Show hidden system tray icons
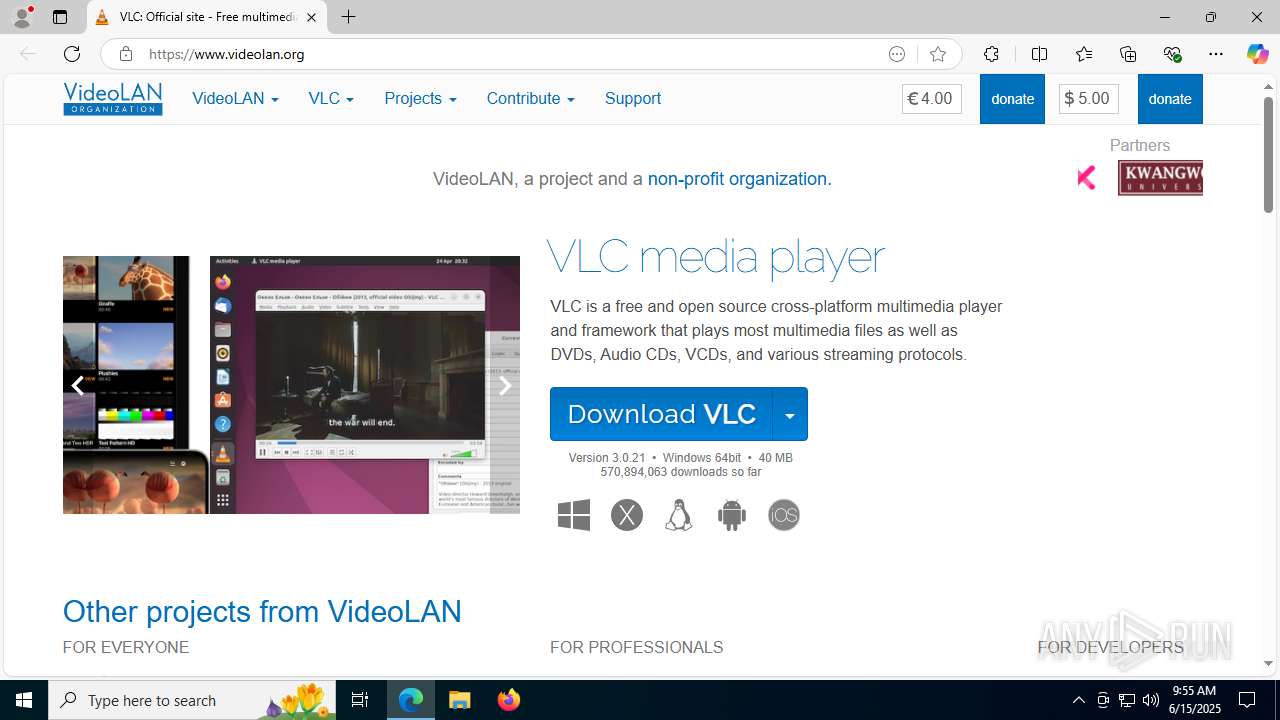The width and height of the screenshot is (1280, 720). pyautogui.click(x=1078, y=700)
